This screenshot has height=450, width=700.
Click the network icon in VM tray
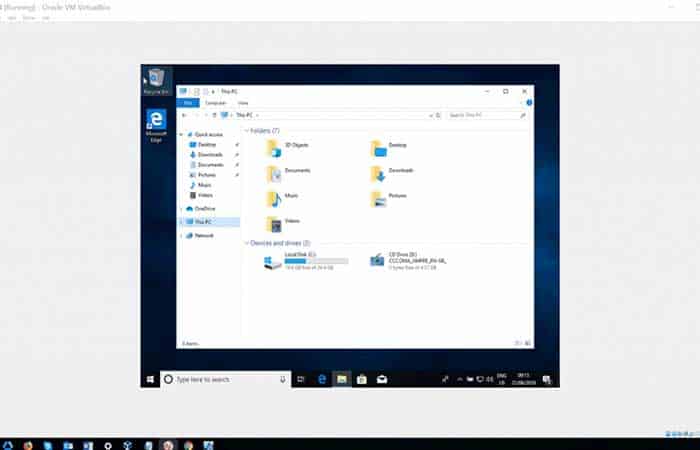pyautogui.click(x=480, y=379)
